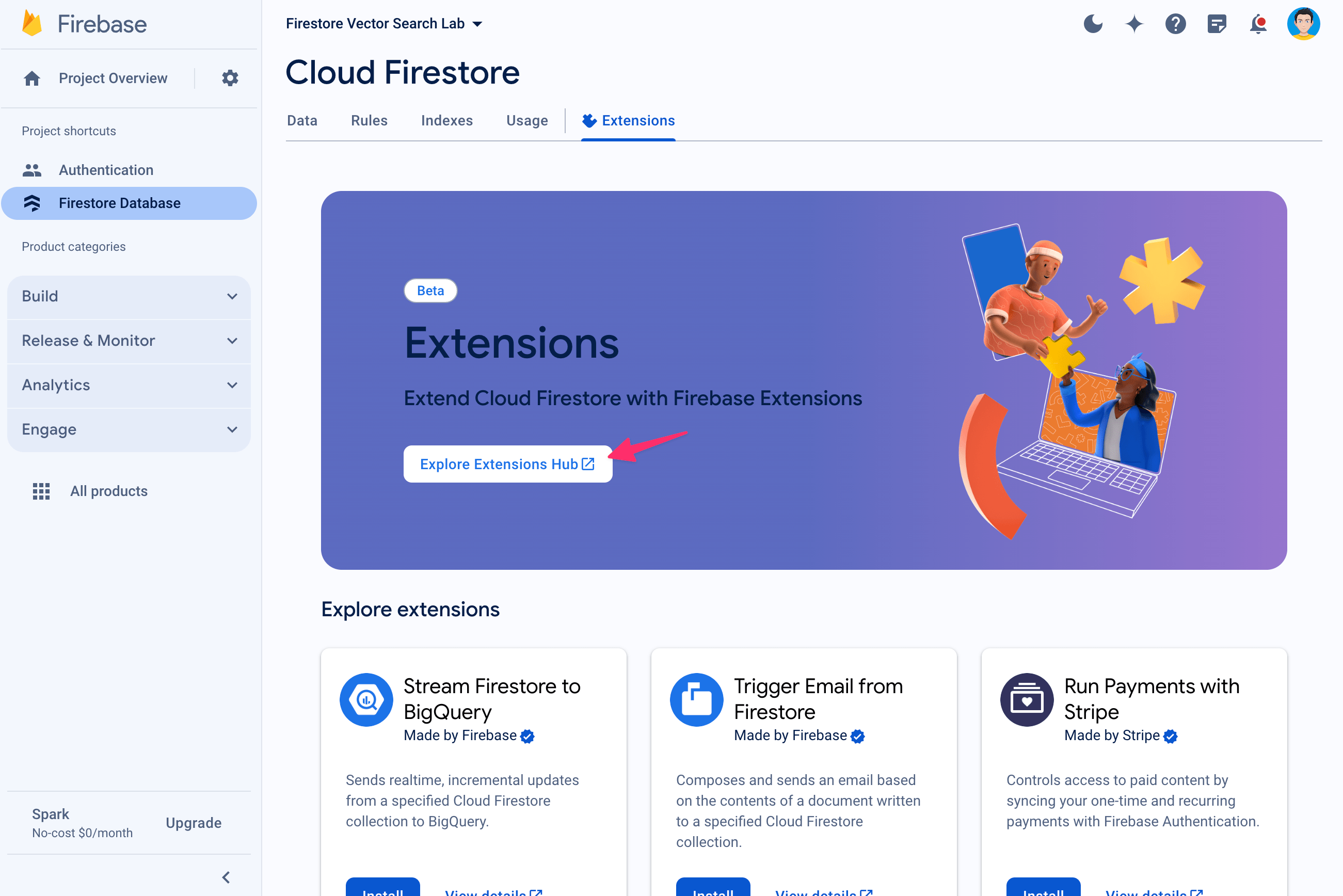
Task: Click All products grid icon
Action: click(x=41, y=491)
